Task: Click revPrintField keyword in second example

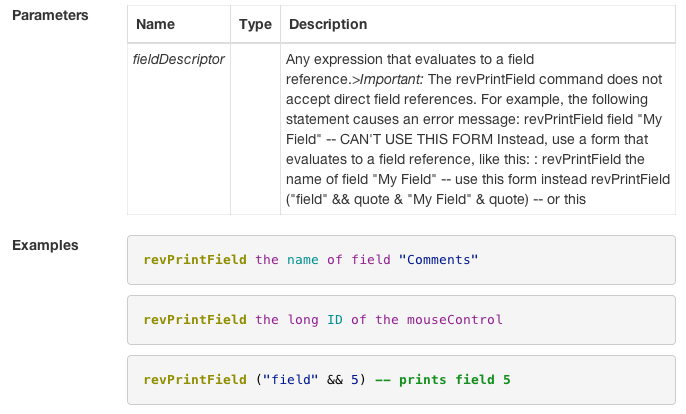Action: point(195,320)
